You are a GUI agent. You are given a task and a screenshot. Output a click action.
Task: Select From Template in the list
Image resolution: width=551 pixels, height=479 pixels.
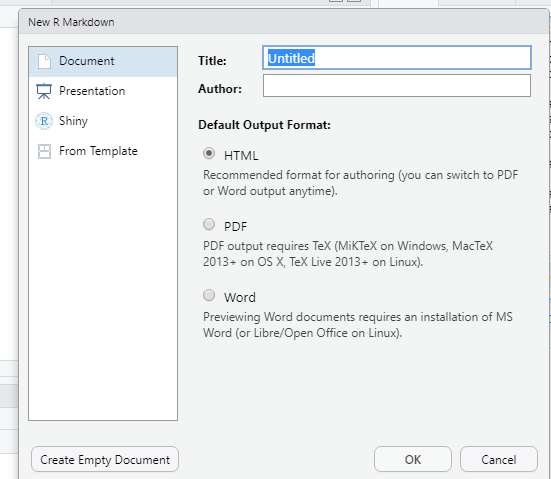103,151
